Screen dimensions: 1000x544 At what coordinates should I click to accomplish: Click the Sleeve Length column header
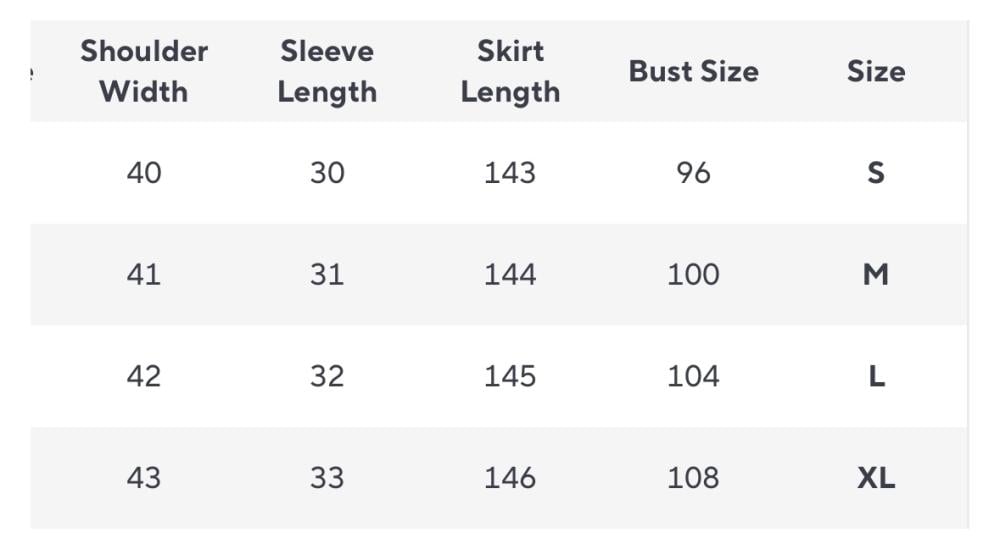(x=327, y=71)
